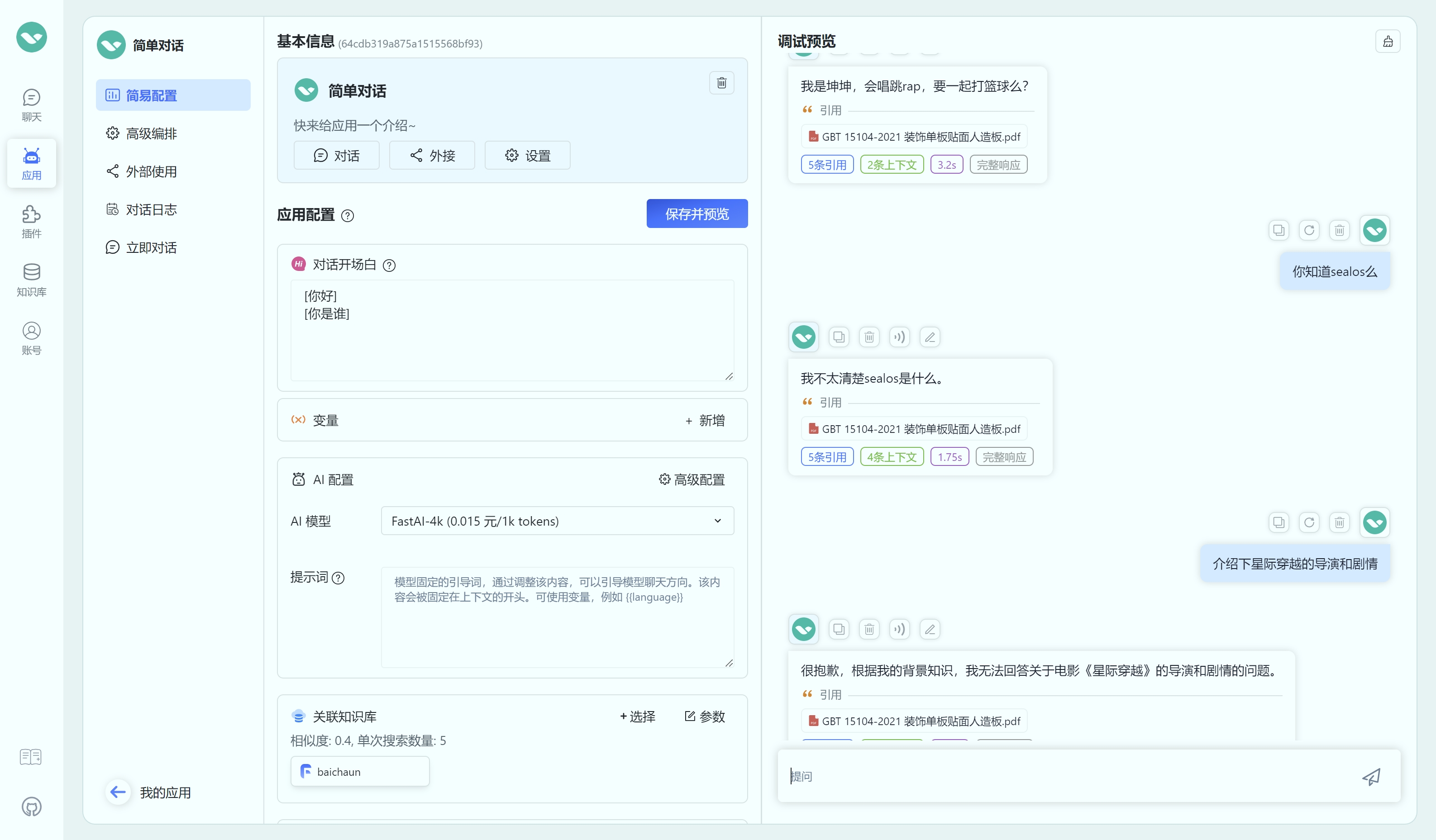Click the send paper plane icon
This screenshot has width=1436, height=840.
click(1371, 776)
